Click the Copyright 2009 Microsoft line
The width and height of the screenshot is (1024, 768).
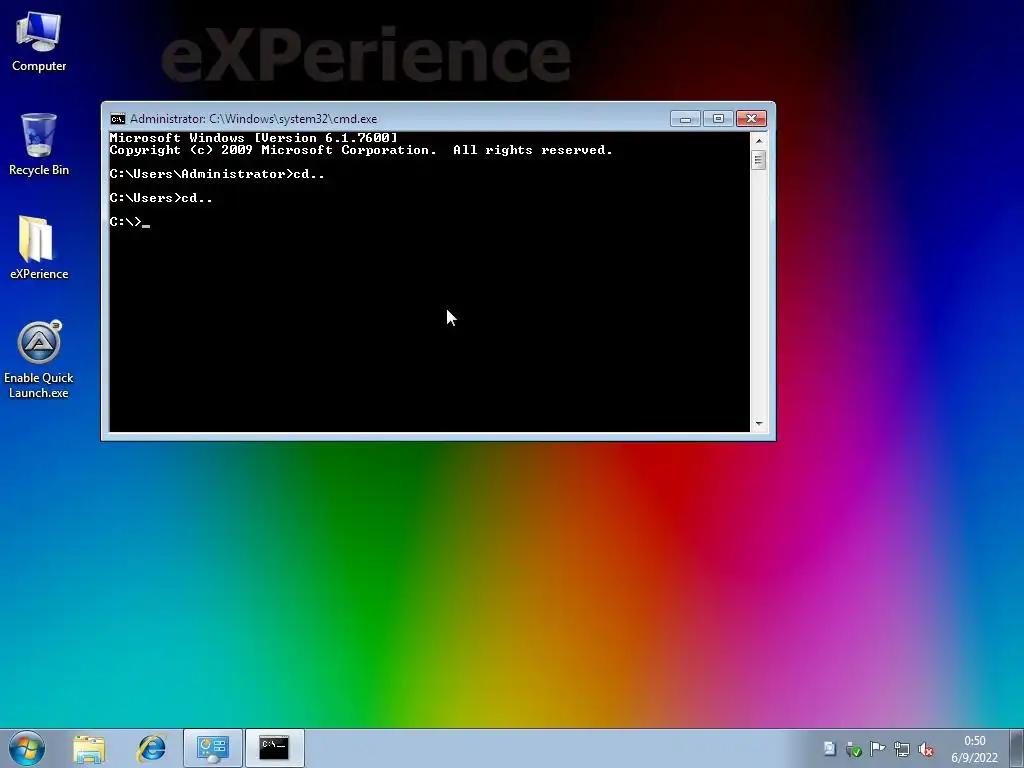[361, 150]
